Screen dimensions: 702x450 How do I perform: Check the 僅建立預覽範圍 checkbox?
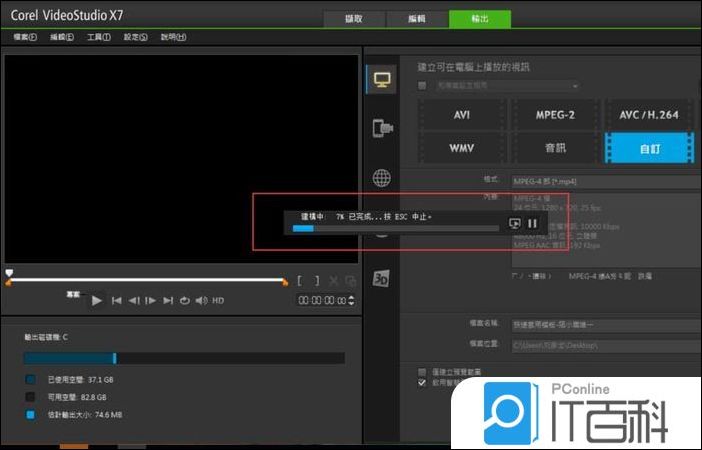[x=422, y=370]
